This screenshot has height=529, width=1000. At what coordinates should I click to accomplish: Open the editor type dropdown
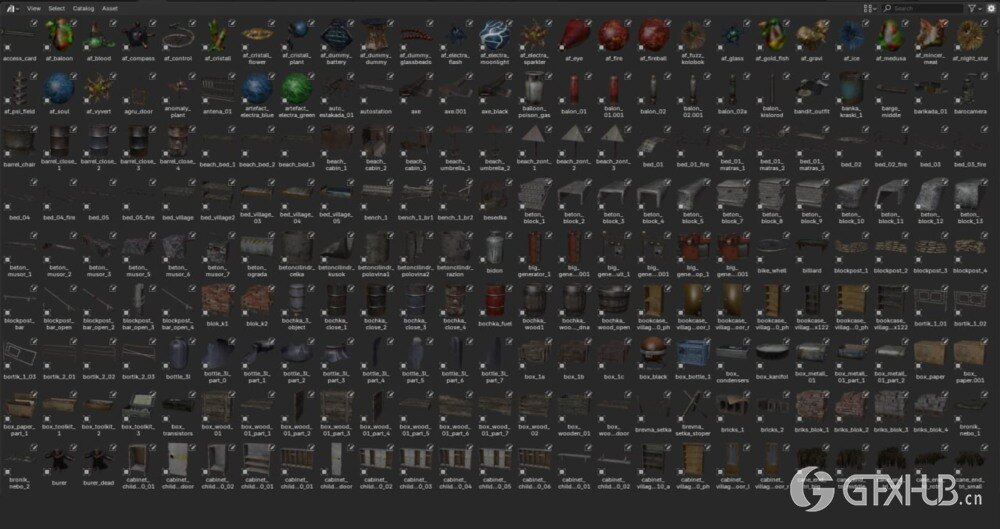click(x=13, y=8)
